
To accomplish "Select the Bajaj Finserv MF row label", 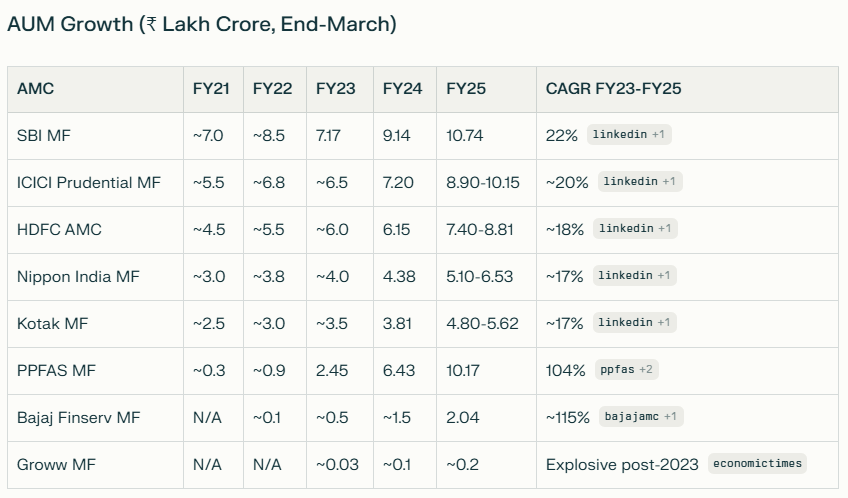I will tap(78, 417).
